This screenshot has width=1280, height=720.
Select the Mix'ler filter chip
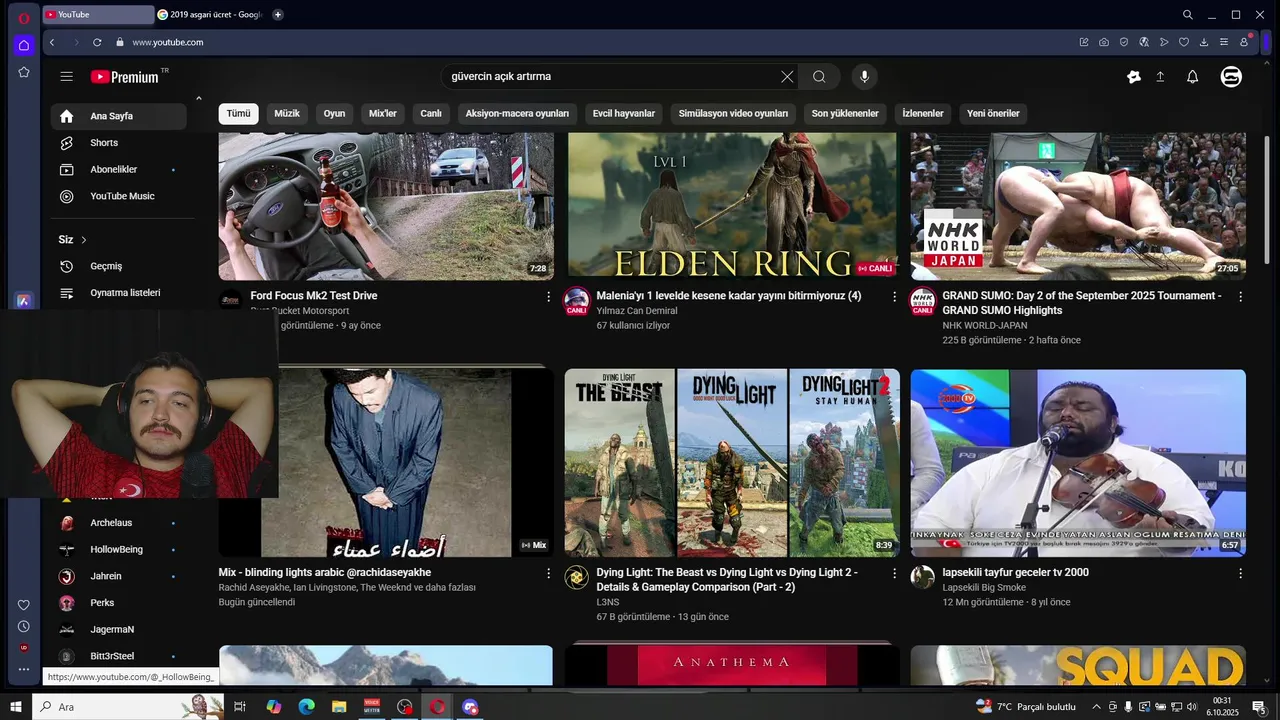coord(383,113)
